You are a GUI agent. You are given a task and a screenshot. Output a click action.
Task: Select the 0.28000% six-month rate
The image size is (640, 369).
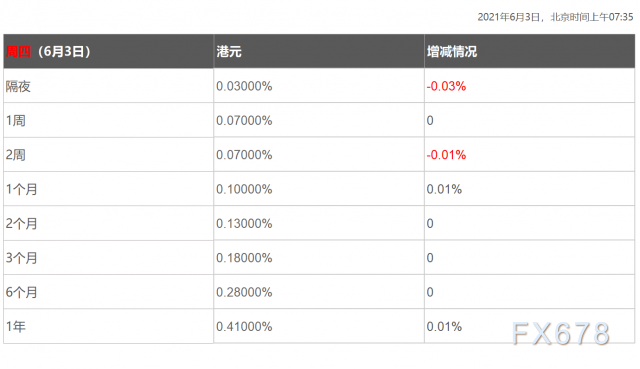(x=244, y=292)
